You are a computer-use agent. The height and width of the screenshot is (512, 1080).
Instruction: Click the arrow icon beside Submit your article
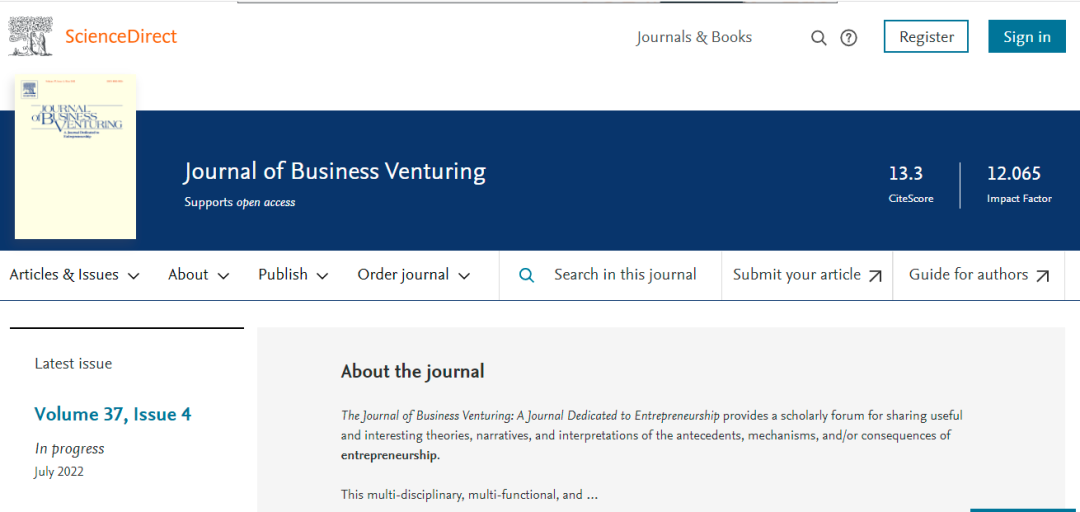(x=875, y=276)
